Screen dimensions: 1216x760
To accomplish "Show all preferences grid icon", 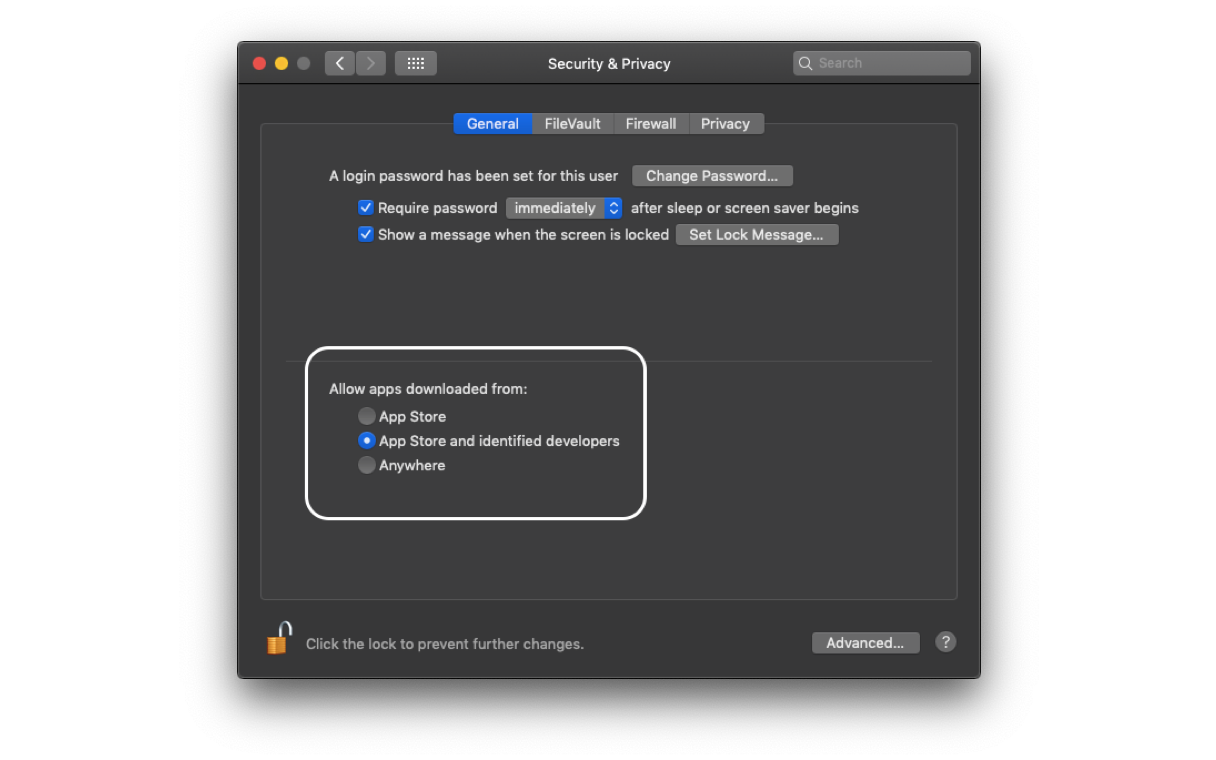I will [416, 63].
